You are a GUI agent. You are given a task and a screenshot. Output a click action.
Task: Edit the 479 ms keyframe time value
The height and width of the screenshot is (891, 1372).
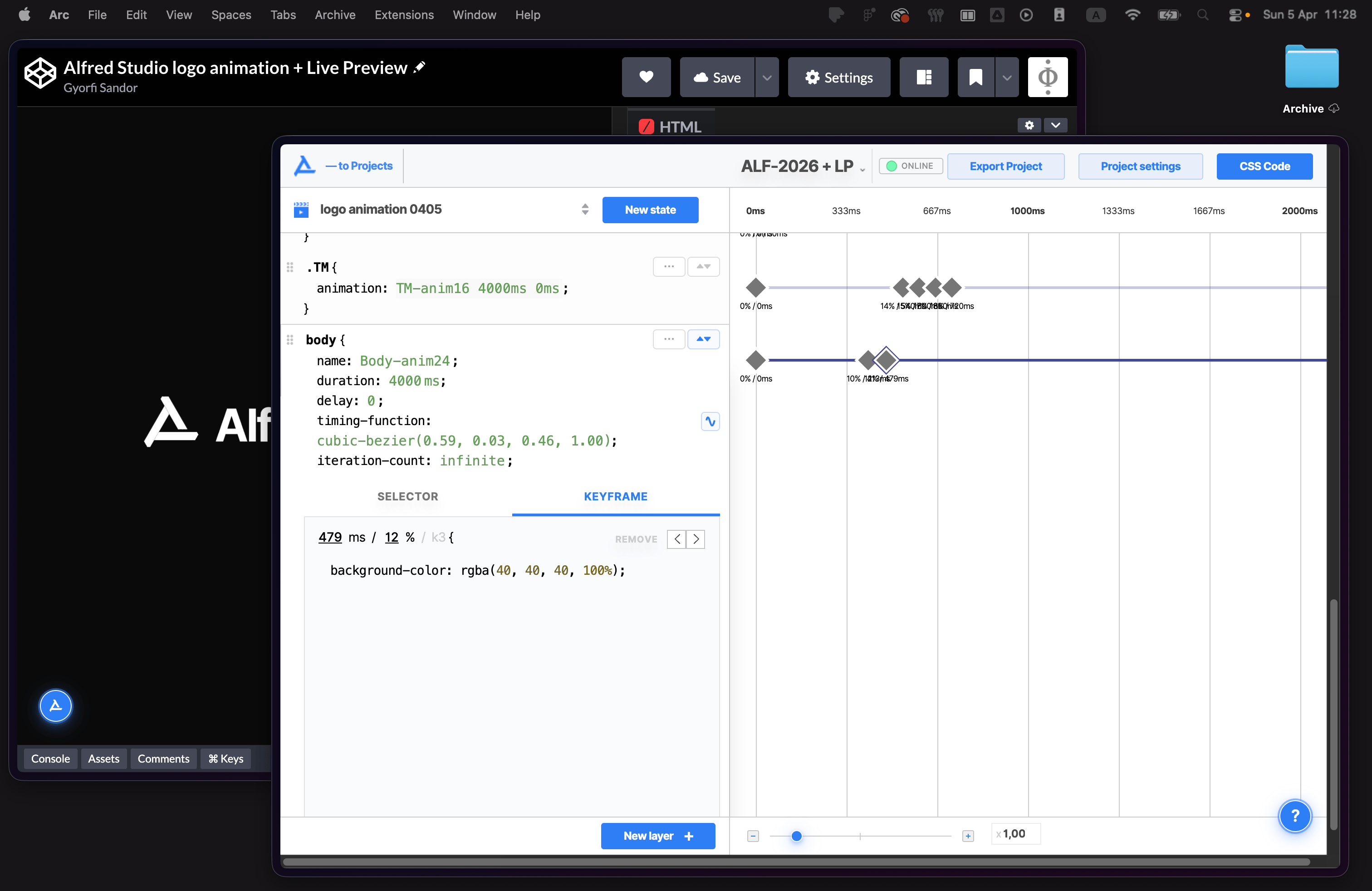(330, 537)
